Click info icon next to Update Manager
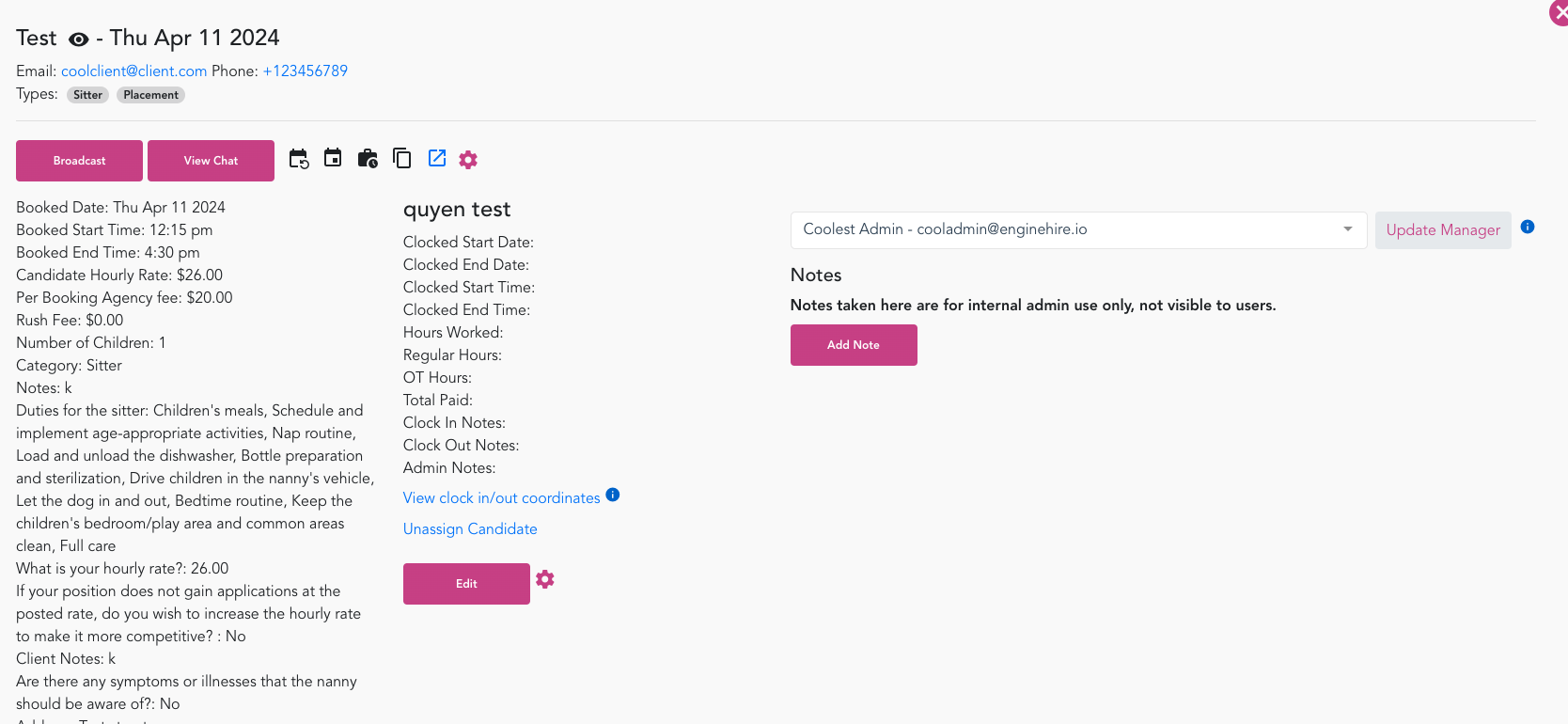Screen dimensions: 1568x724 [x=1528, y=227]
